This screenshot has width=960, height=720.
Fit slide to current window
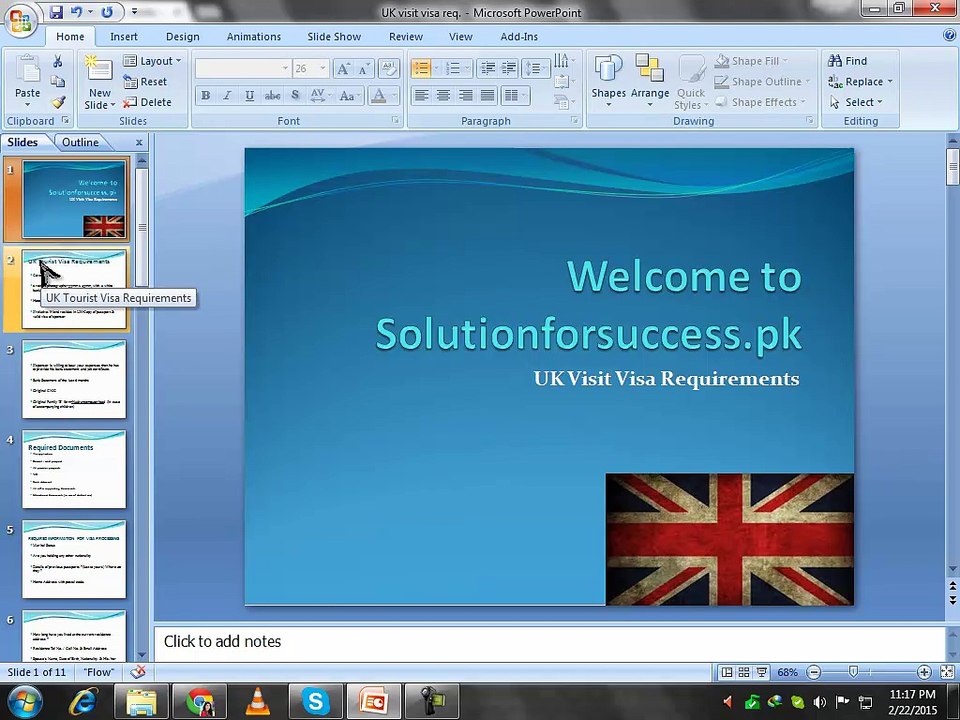(x=947, y=672)
